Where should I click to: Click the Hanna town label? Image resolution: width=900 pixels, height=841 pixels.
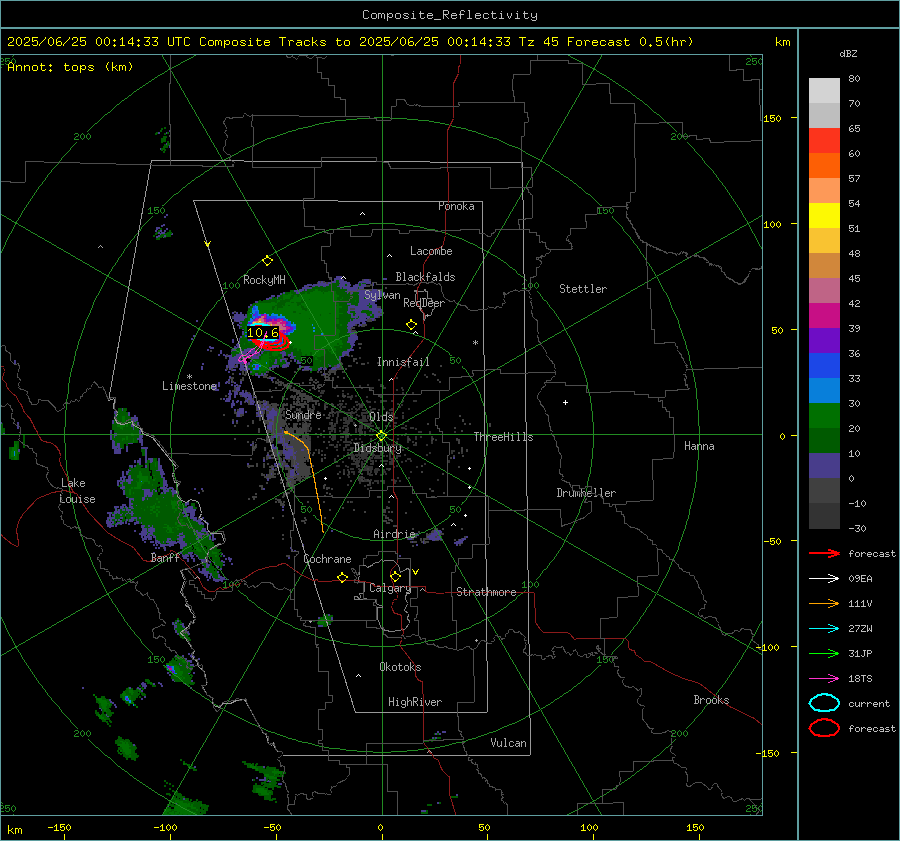pos(699,446)
